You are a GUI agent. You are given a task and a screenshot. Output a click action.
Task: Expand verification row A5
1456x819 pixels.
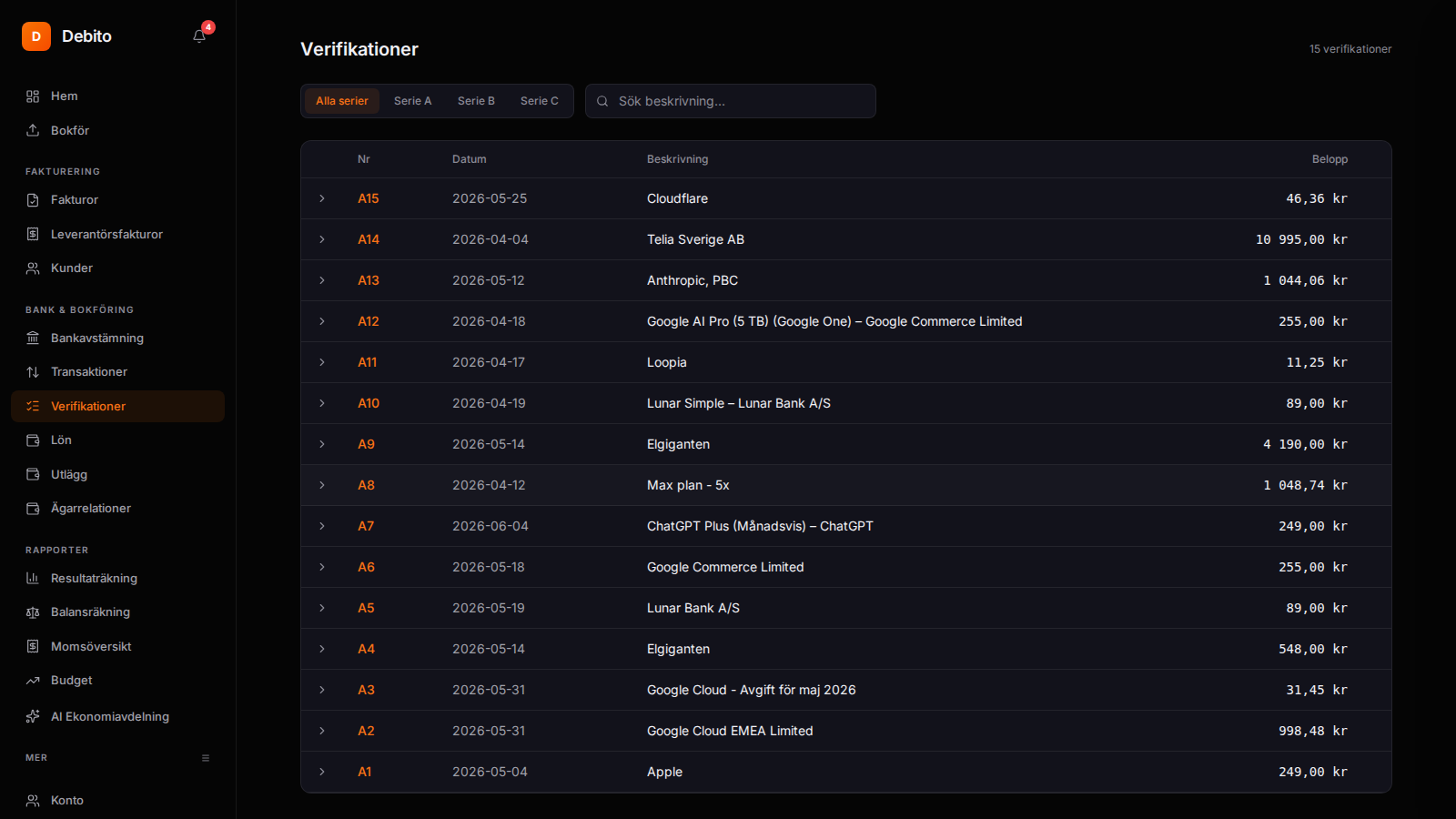[x=322, y=608]
